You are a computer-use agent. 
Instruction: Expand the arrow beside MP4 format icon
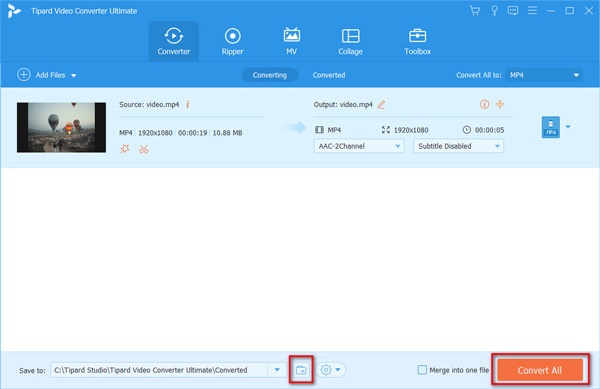(568, 127)
